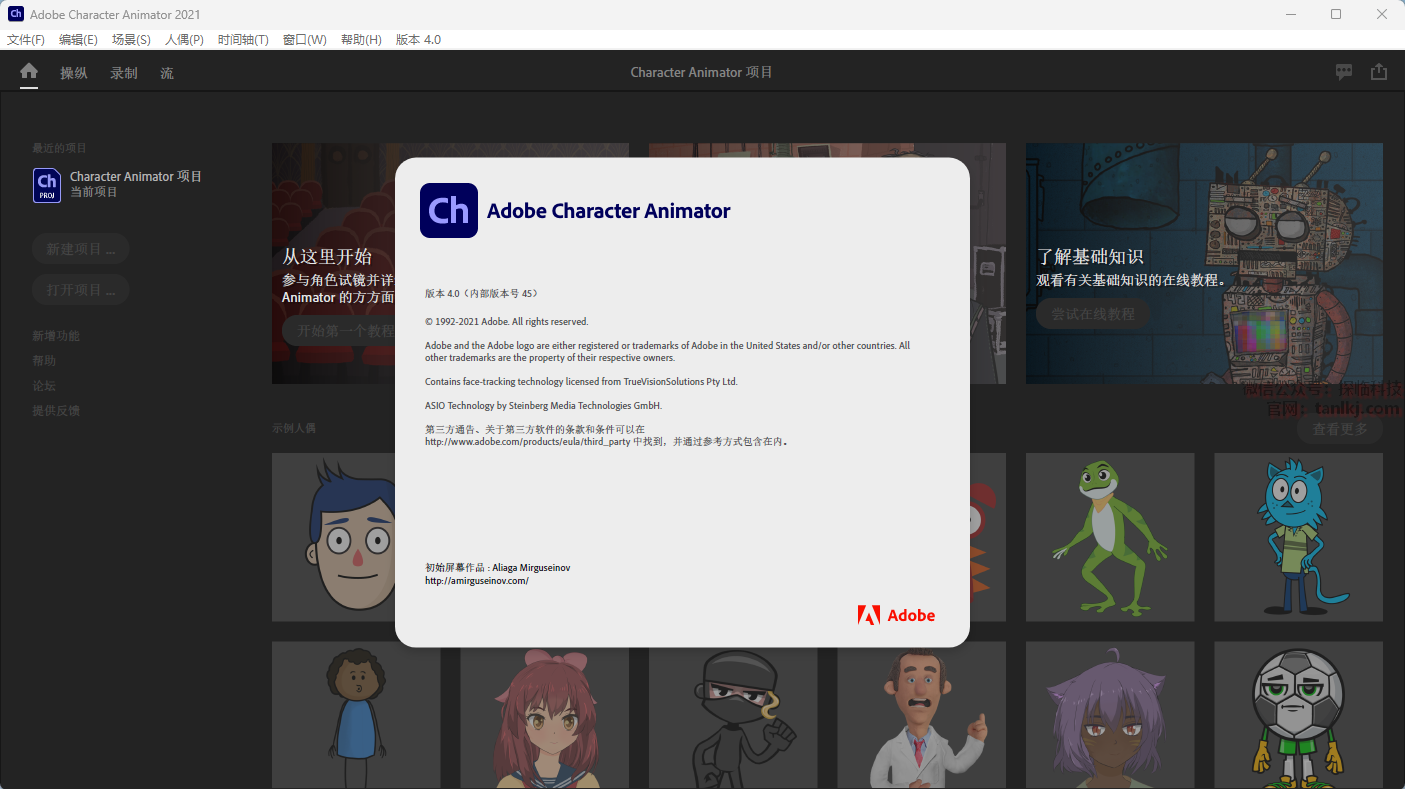Click the 打开项目 button
Viewport: 1405px width, 789px height.
pos(81,290)
